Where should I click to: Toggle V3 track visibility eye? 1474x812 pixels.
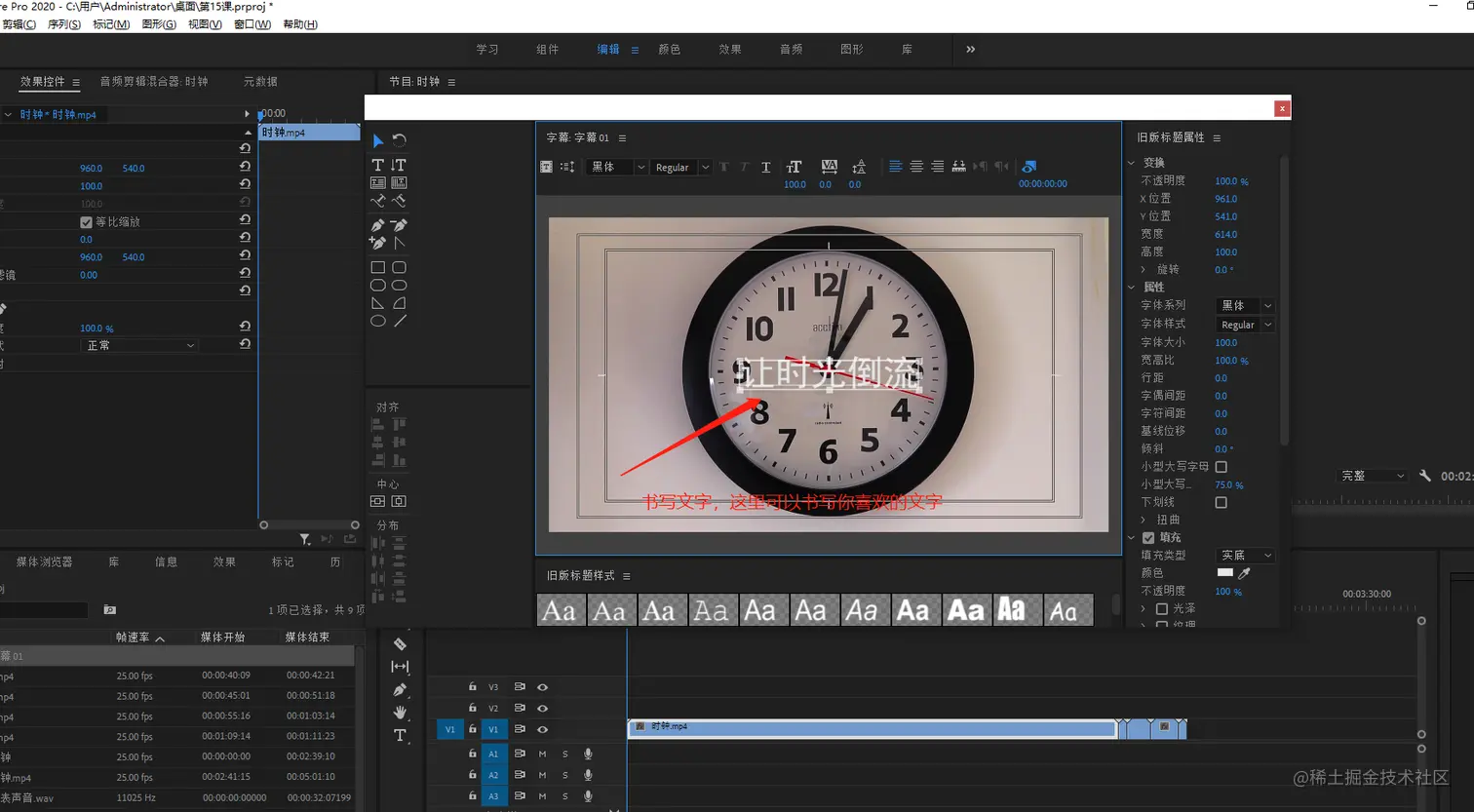542,687
